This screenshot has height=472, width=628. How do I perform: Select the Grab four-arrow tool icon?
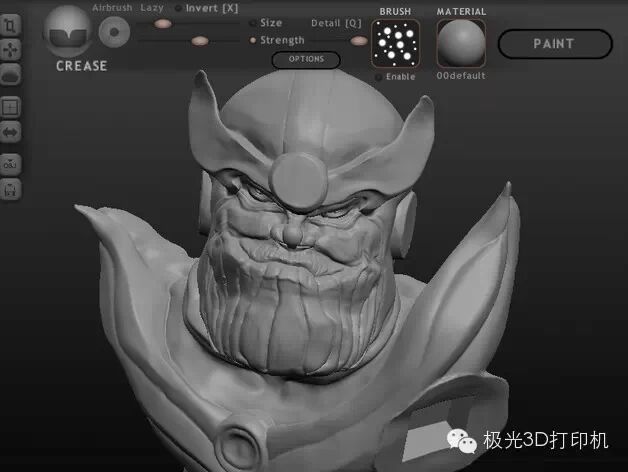click(10, 50)
